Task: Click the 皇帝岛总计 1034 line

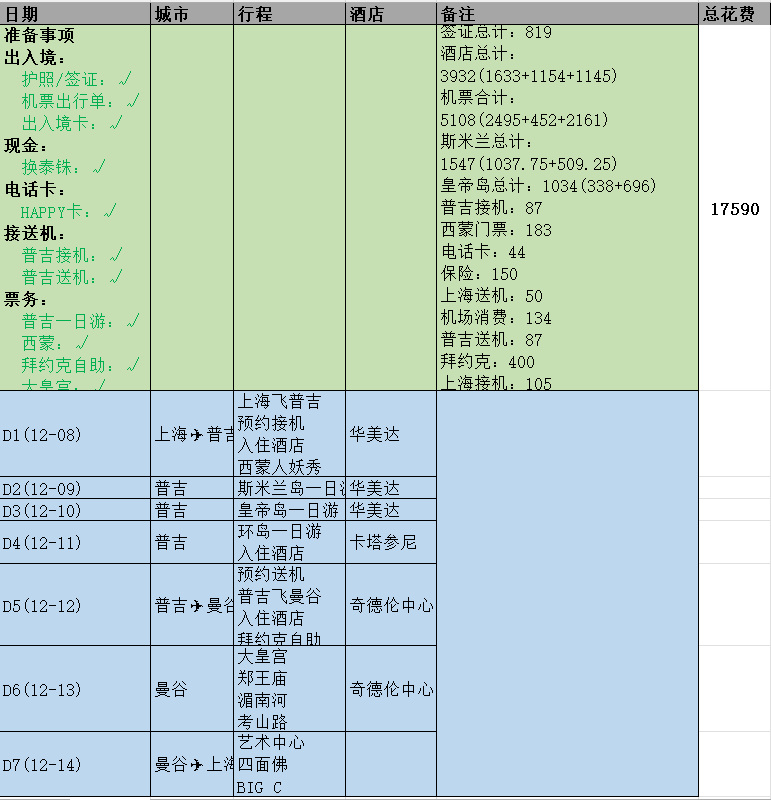Action: [548, 186]
